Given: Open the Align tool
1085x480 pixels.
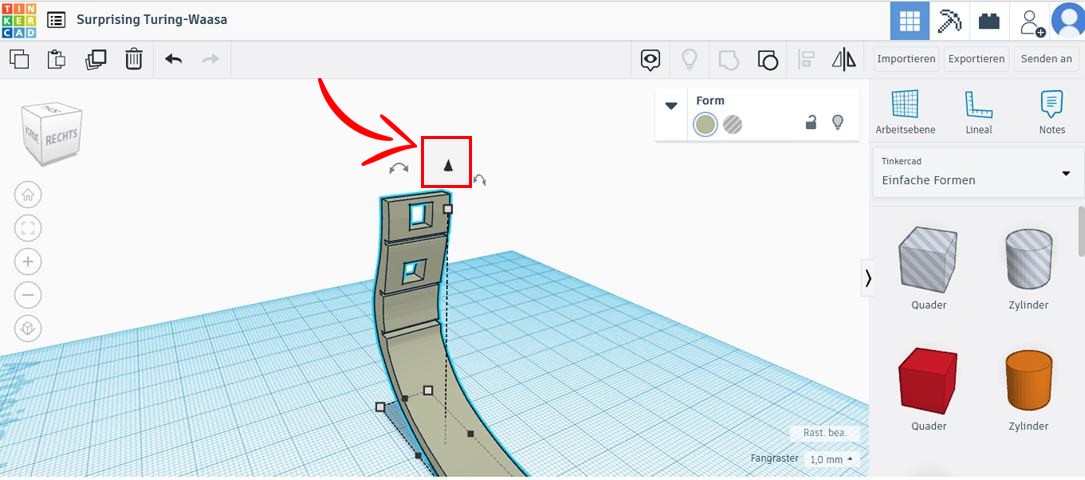Looking at the screenshot, I should click(x=806, y=60).
